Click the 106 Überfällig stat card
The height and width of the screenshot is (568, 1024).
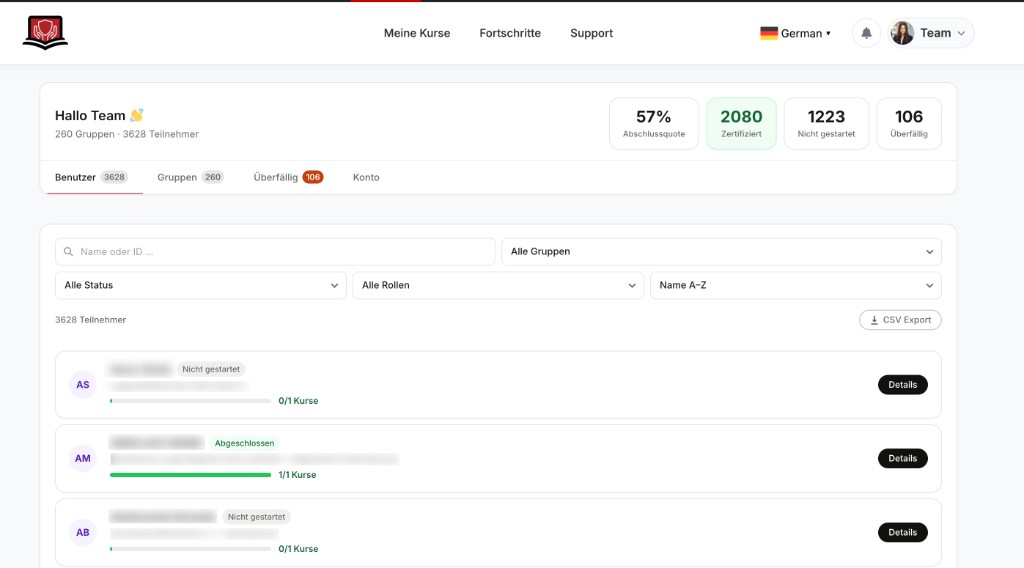[908, 123]
